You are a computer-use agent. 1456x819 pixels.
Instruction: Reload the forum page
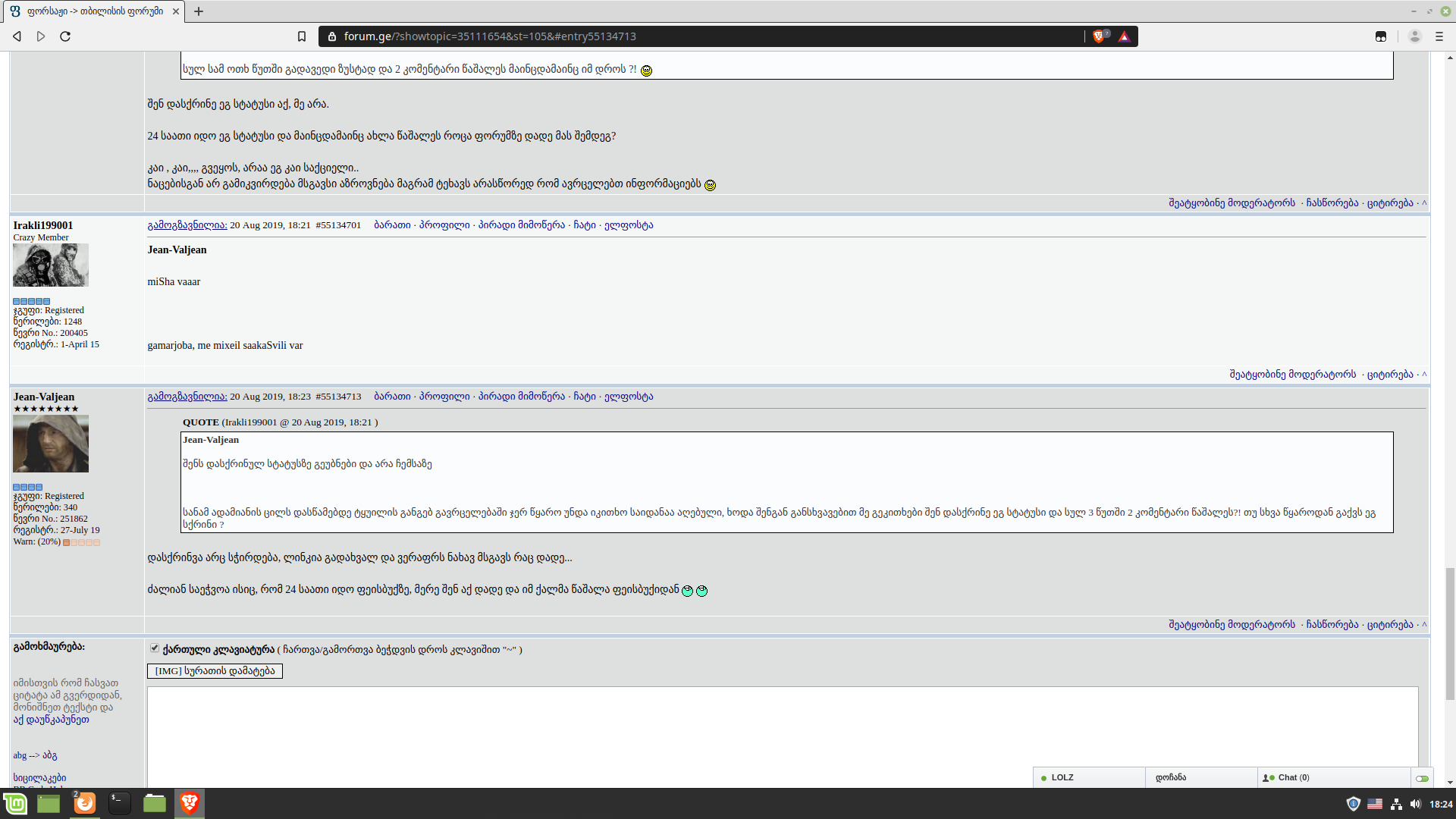(65, 36)
